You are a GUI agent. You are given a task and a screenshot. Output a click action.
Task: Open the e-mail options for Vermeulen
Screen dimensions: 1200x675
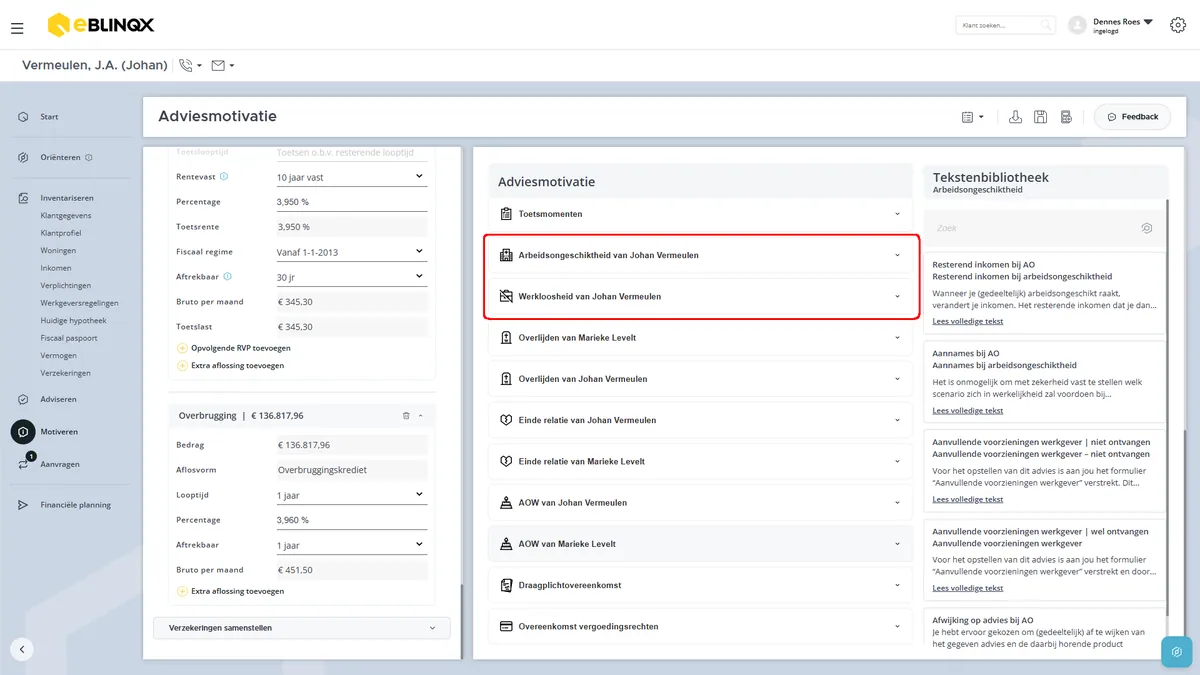pos(223,65)
